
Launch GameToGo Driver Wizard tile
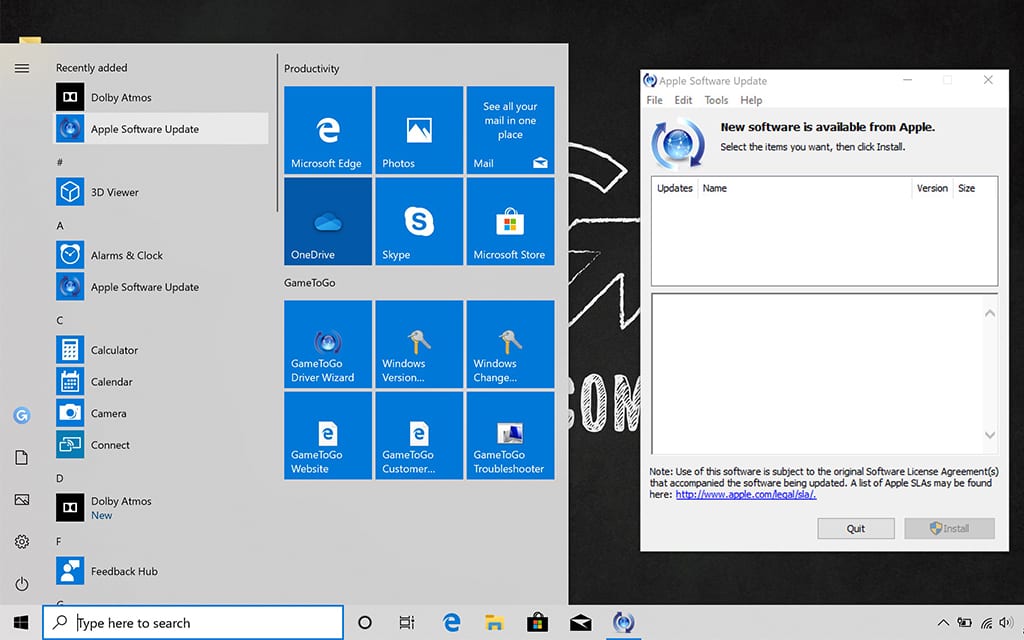pyautogui.click(x=328, y=344)
